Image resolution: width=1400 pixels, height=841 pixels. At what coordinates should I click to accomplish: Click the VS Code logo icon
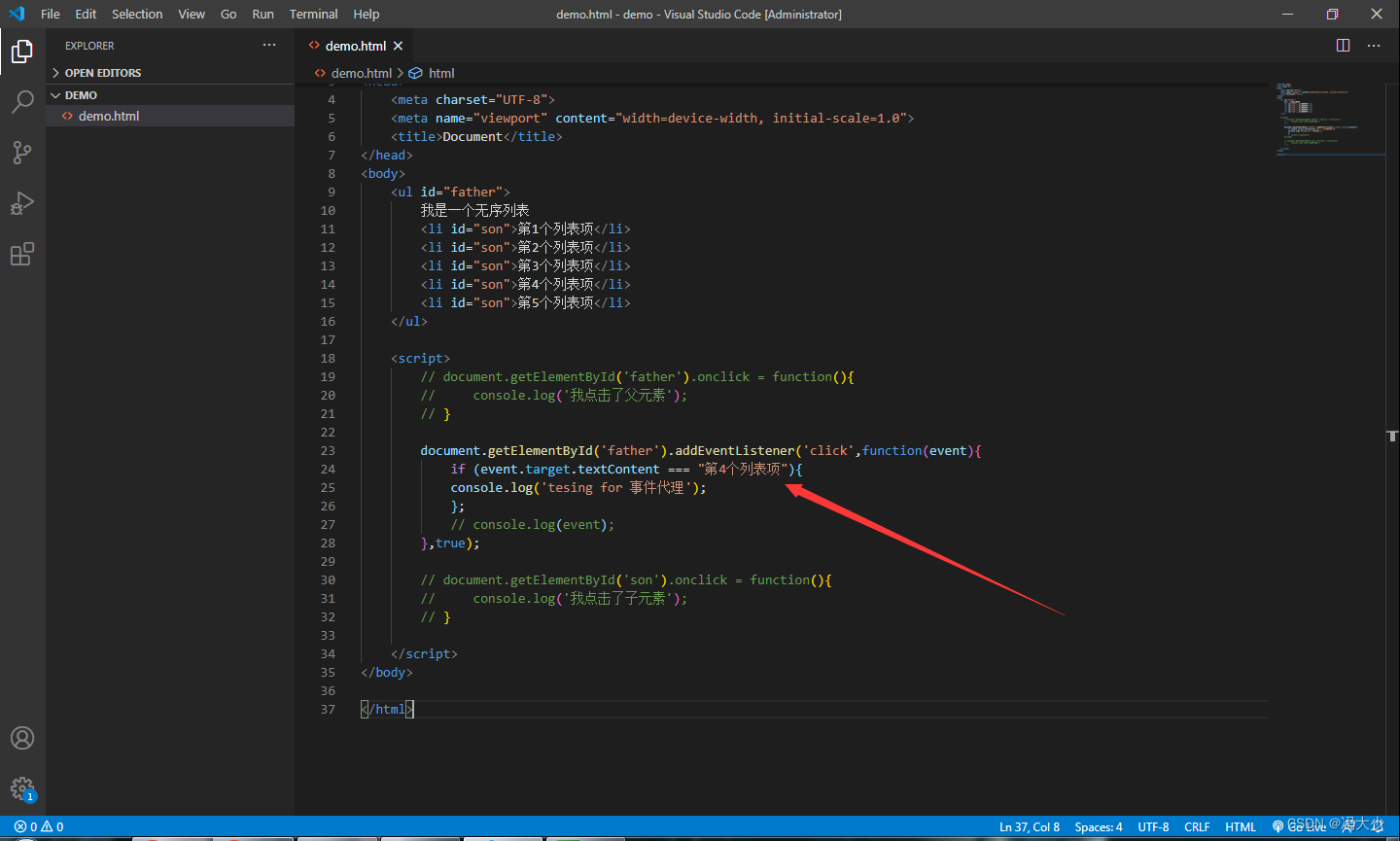pos(17,14)
